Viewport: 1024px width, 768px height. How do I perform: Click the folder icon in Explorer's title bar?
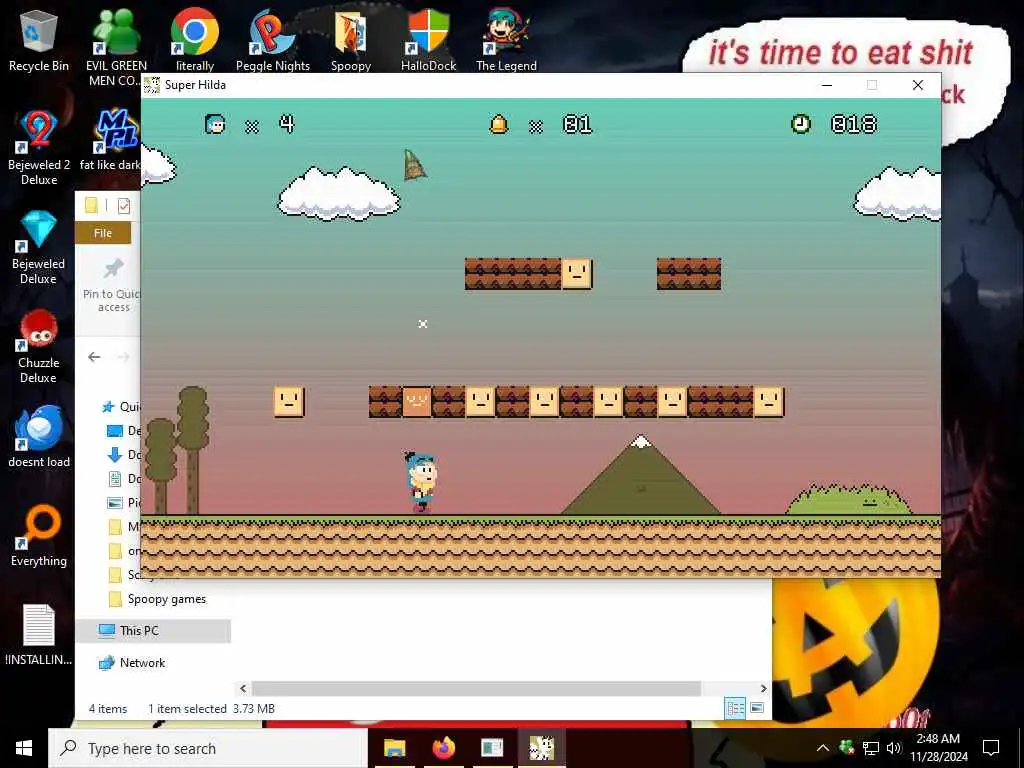click(x=91, y=206)
